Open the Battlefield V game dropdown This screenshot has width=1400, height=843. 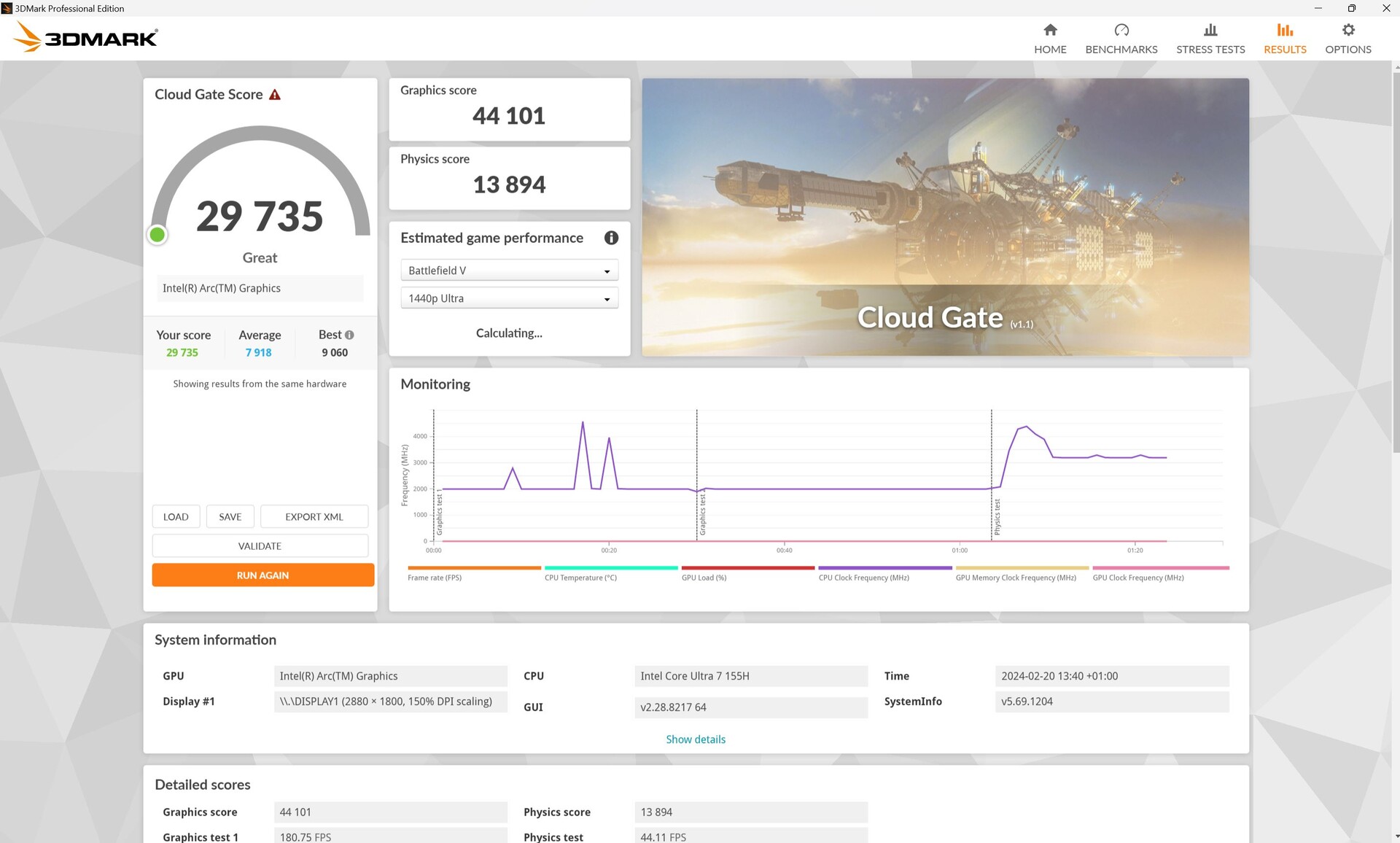(509, 271)
